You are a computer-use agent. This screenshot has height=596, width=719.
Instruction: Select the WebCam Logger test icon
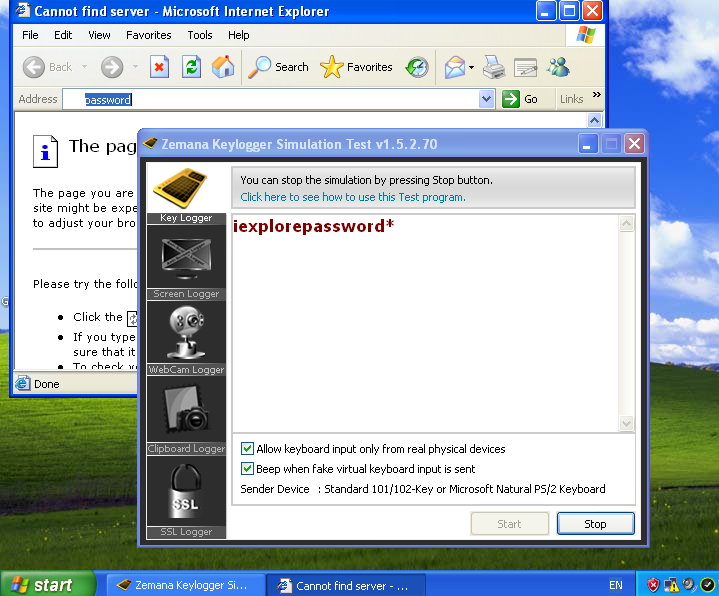186,332
